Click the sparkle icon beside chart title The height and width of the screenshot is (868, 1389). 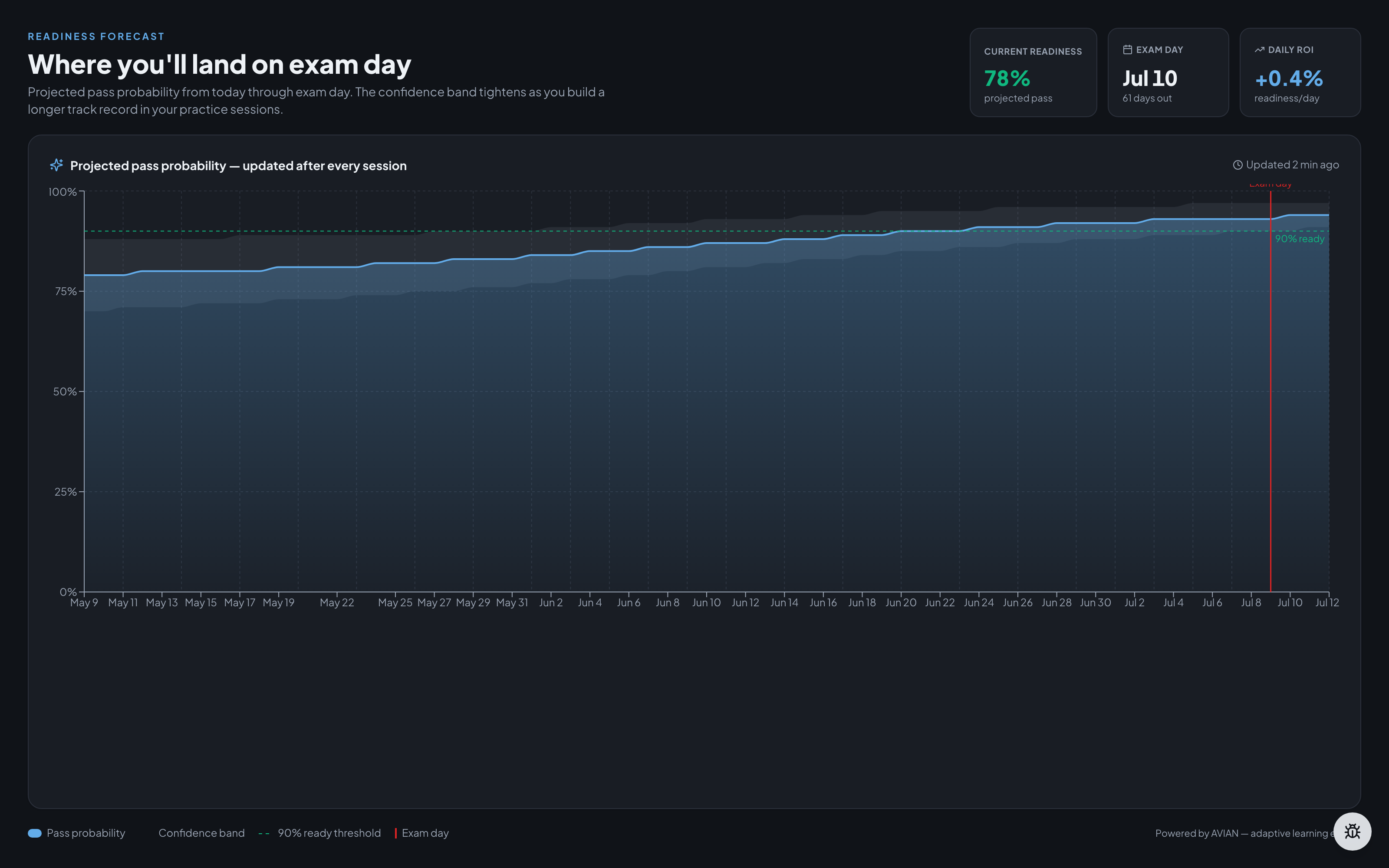point(56,165)
